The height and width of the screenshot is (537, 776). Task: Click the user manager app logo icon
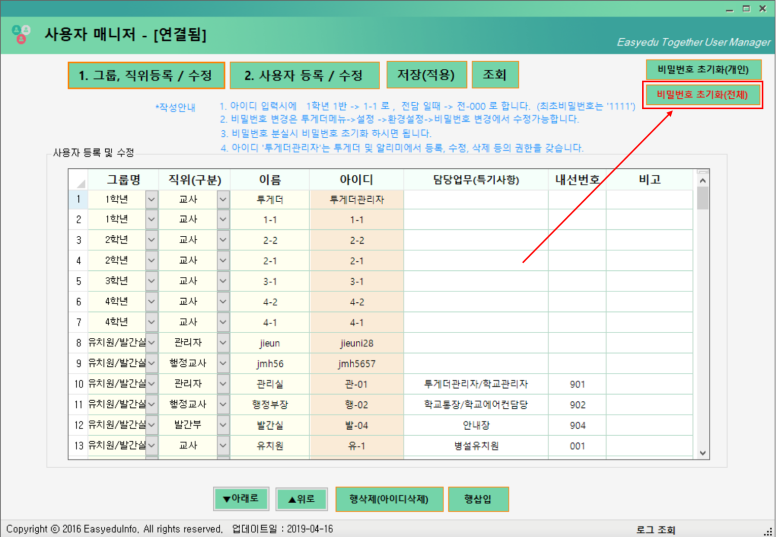pos(21,34)
